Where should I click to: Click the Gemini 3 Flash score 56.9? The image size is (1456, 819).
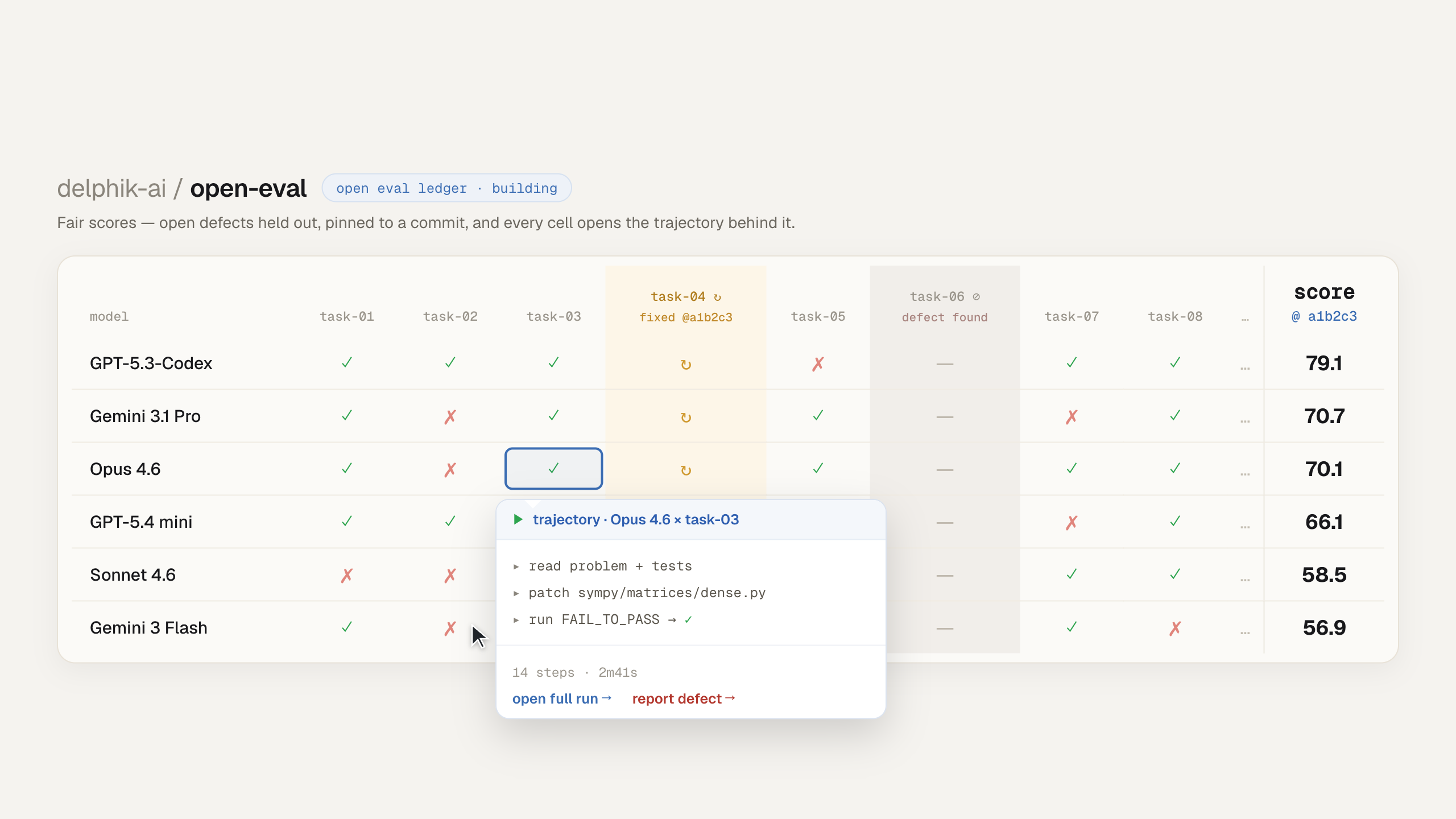coord(1324,627)
